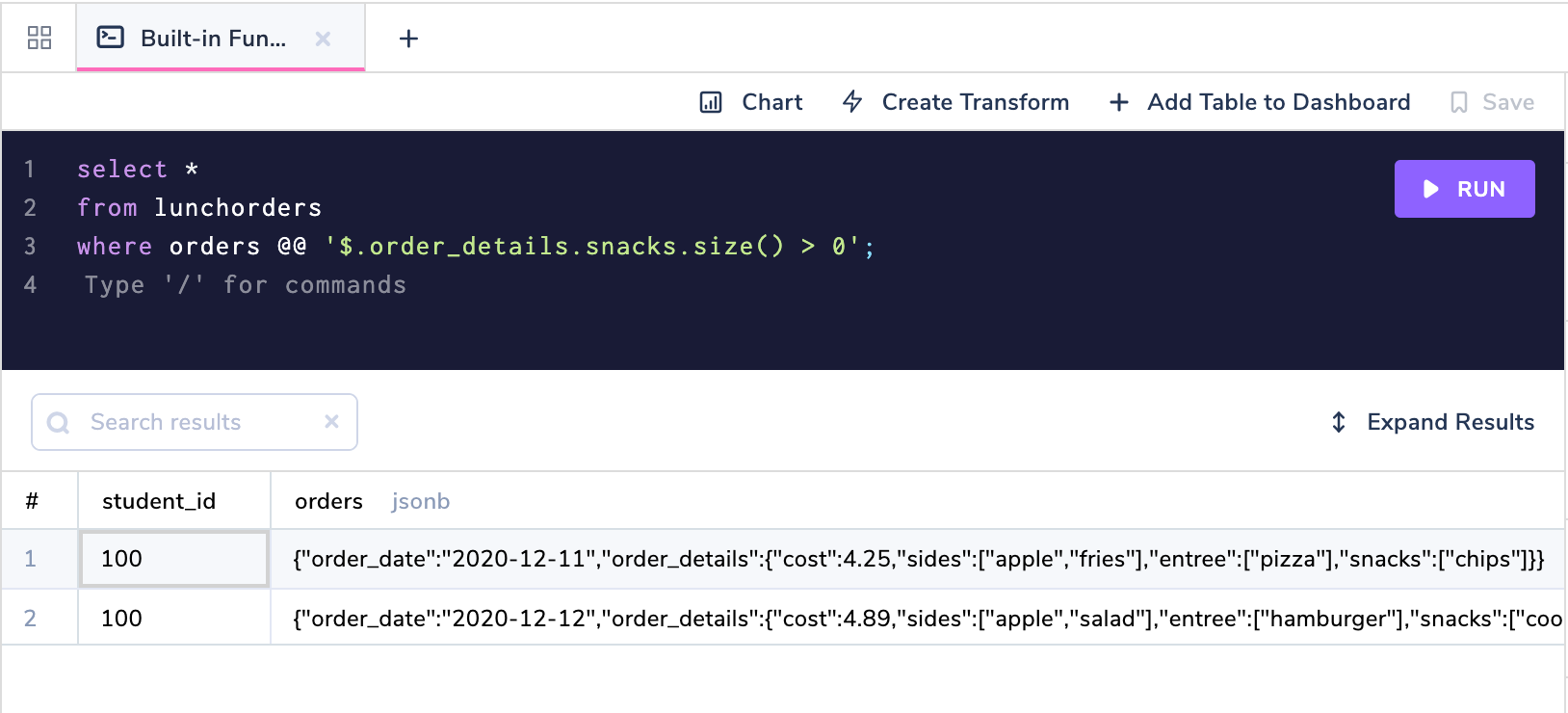Click the Expand Results arrows icon
This screenshot has width=1568, height=713.
1339,422
